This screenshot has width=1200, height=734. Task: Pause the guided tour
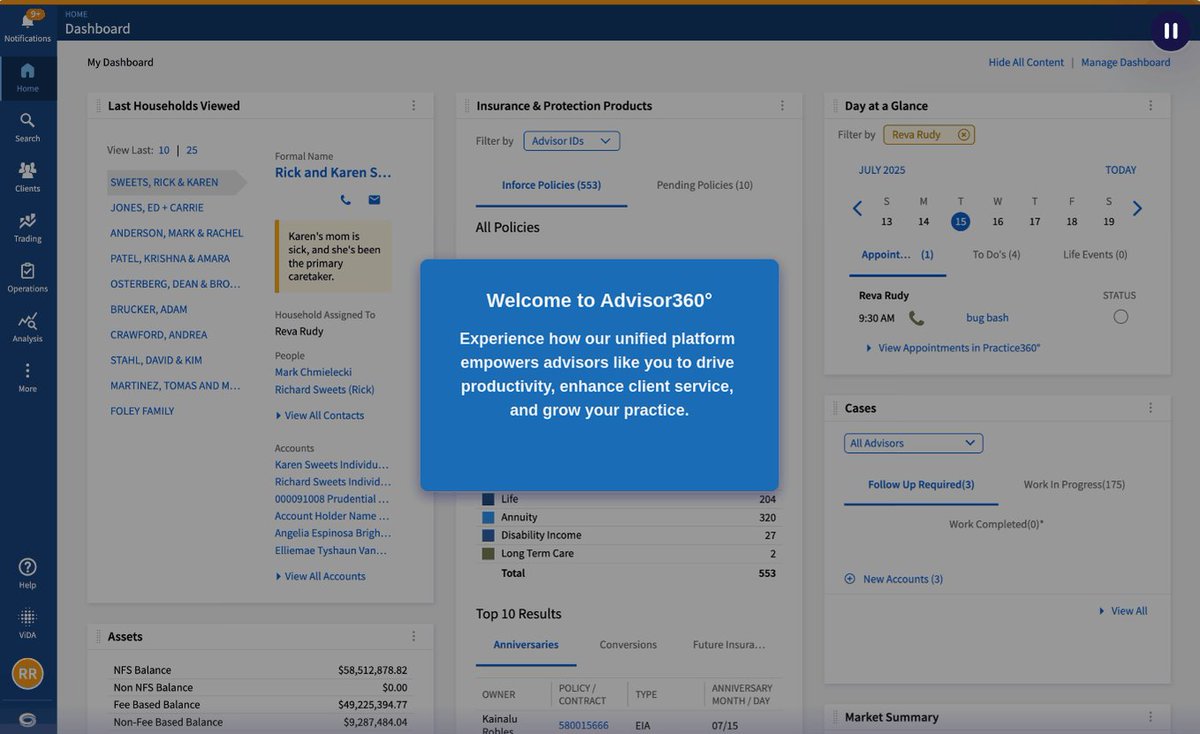(1170, 31)
